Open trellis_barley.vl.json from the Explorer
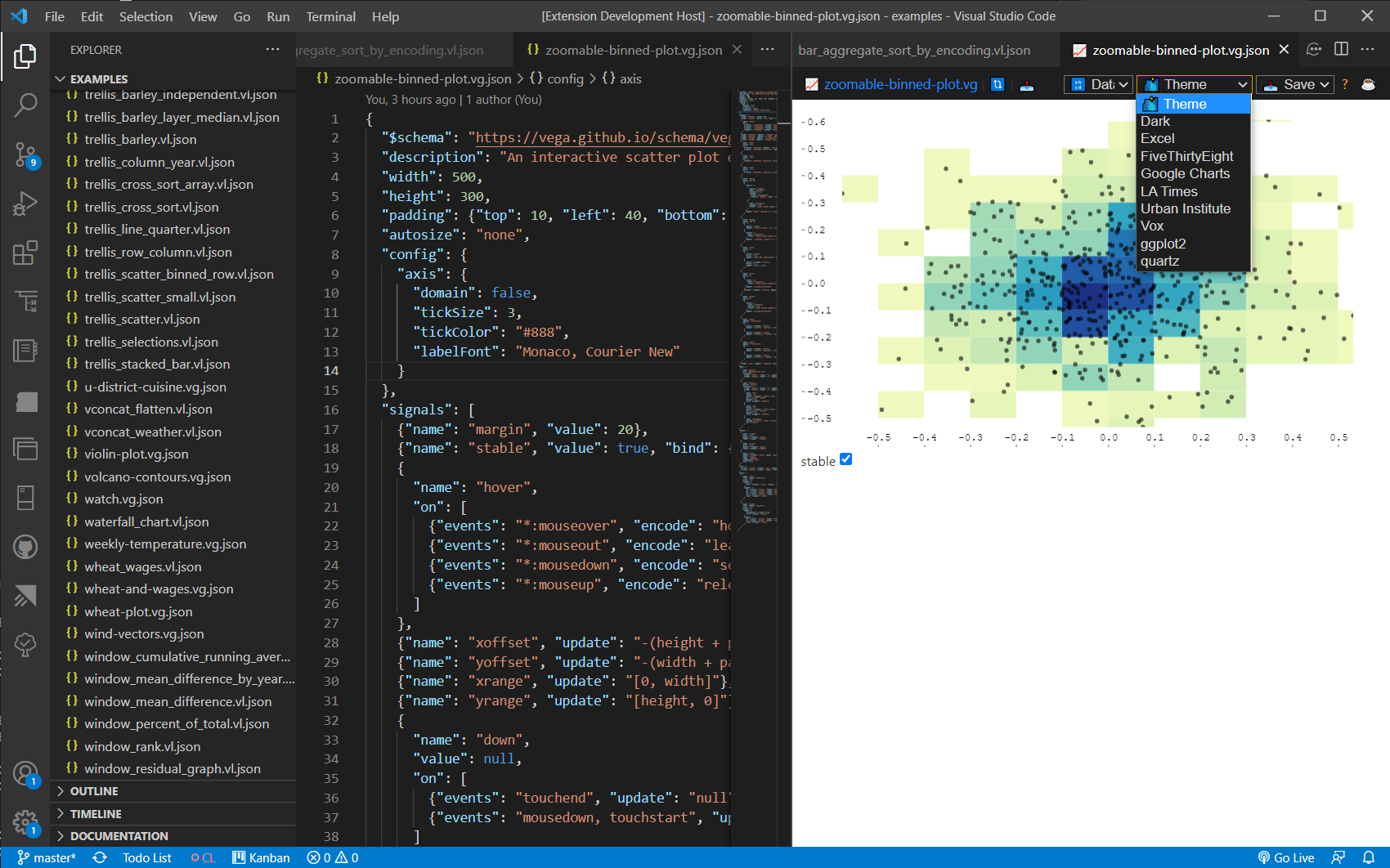 [140, 139]
